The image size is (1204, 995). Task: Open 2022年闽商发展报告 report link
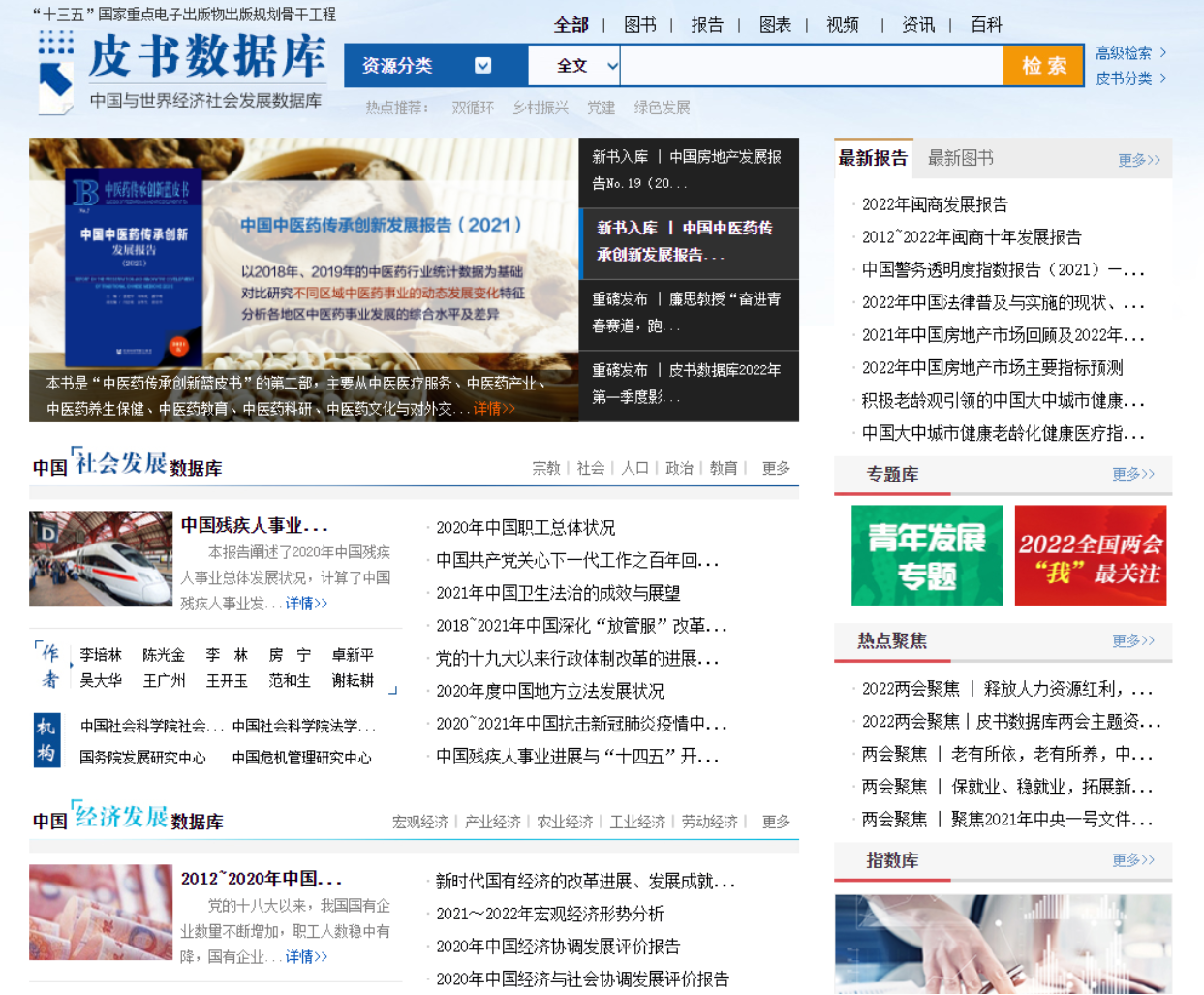point(934,204)
